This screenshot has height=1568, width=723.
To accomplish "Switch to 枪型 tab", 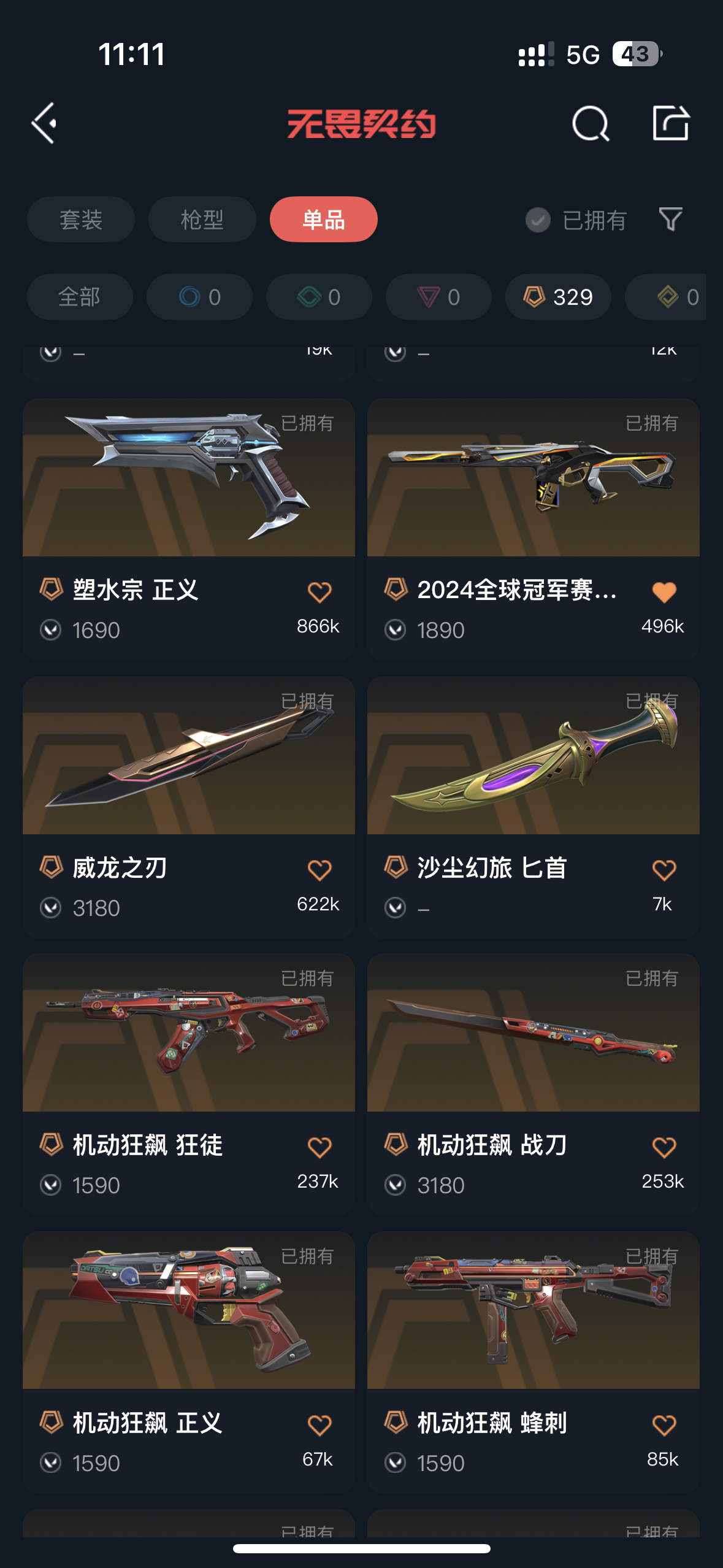I will pos(202,219).
